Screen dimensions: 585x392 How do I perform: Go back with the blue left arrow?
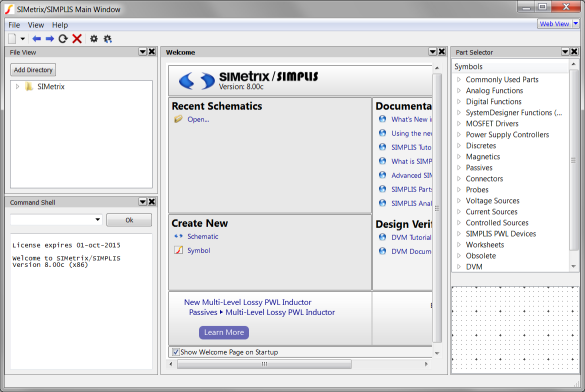click(37, 38)
